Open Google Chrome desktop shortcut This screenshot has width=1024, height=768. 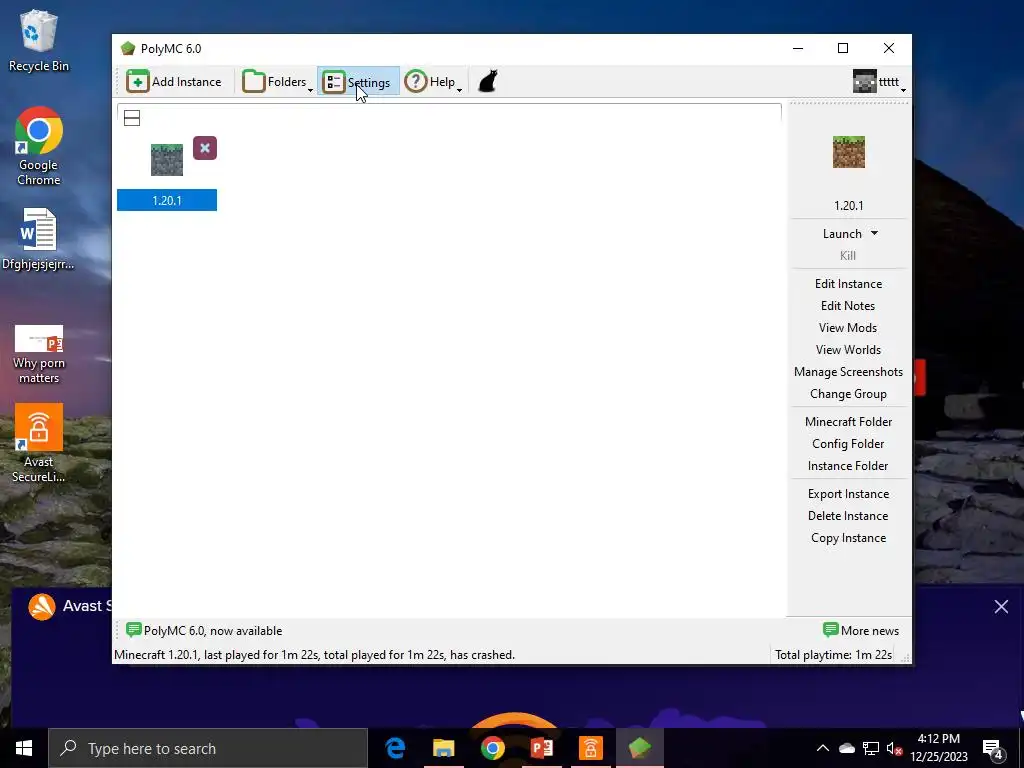point(39,146)
